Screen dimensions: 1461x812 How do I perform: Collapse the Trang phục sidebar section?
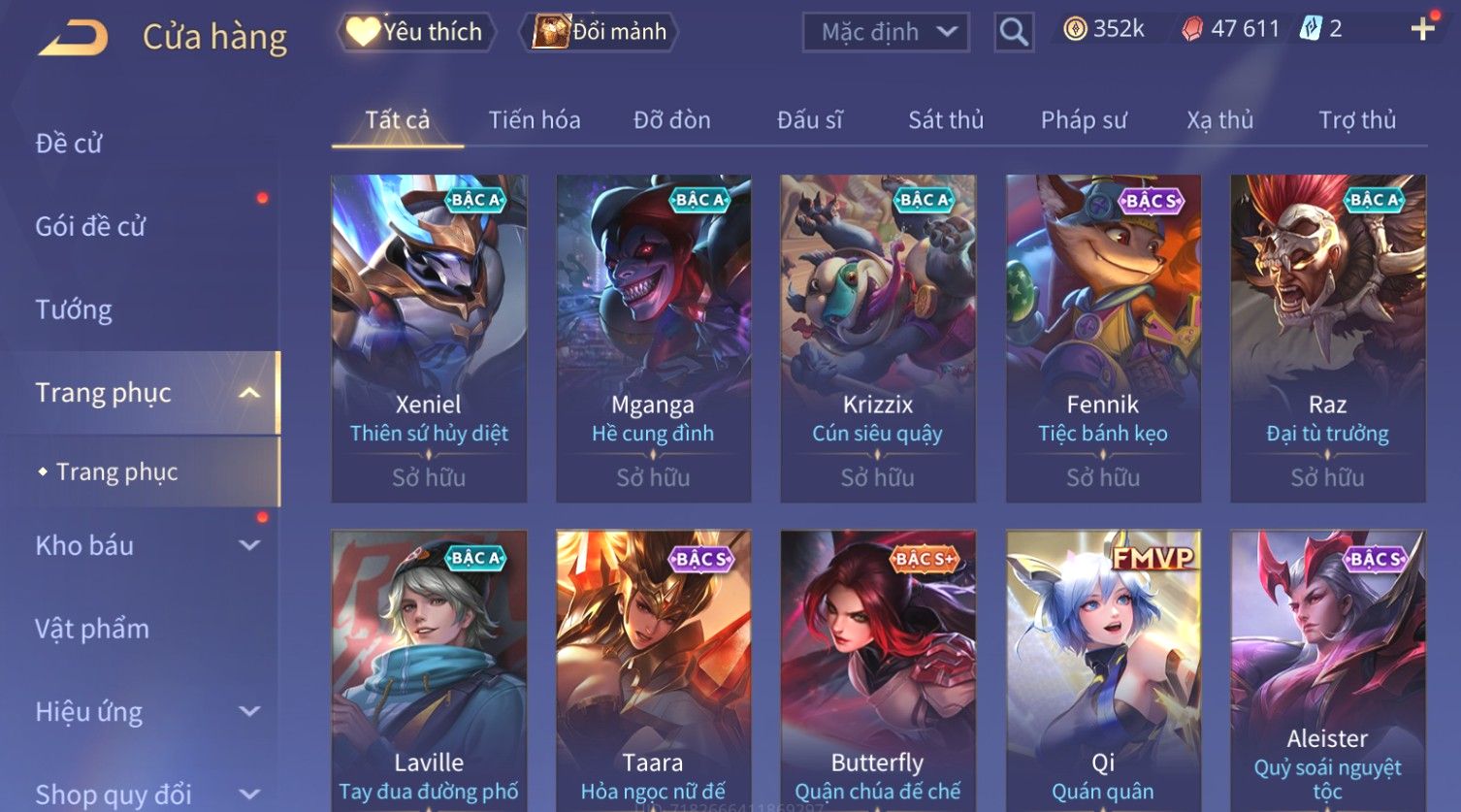[x=249, y=393]
